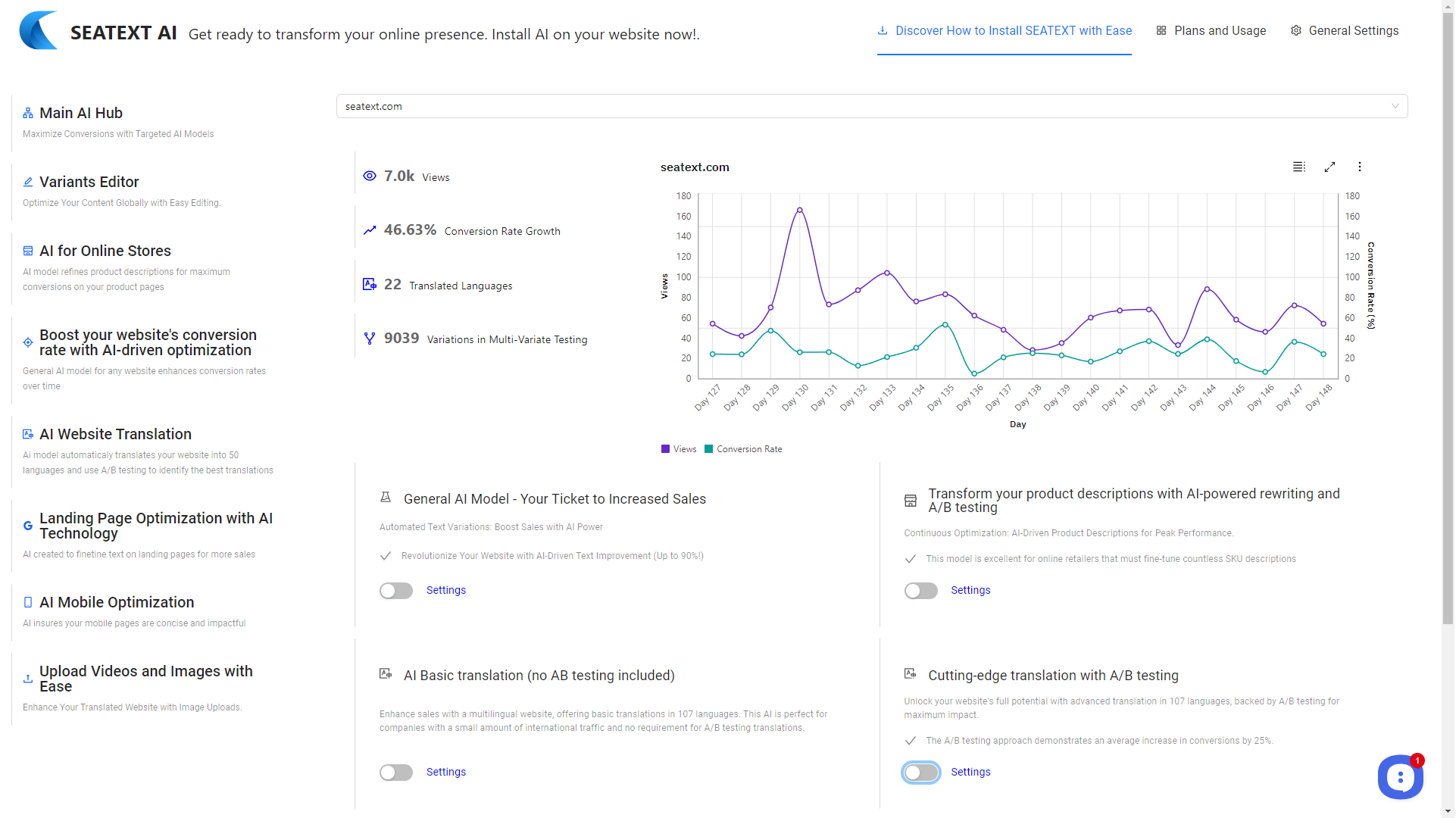Click the download icon beside Discover How to Install
The width and height of the screenshot is (1456, 818).
pyautogui.click(x=883, y=31)
